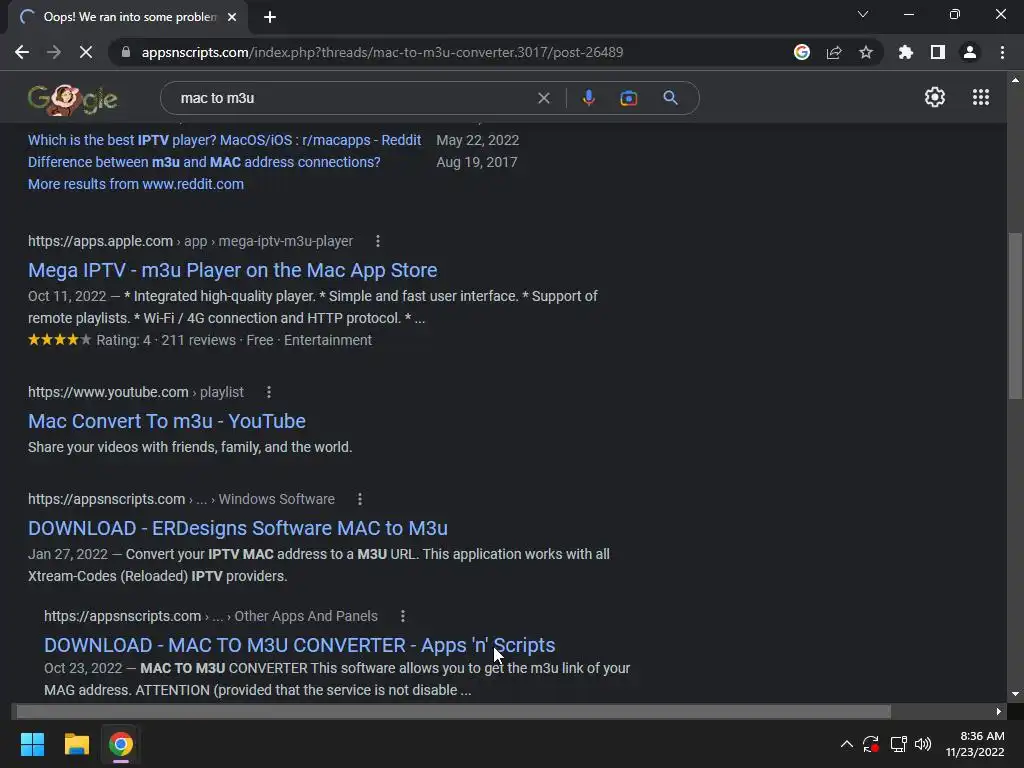Viewport: 1024px width, 768px height.
Task: Open 'DOWNLOAD - MAC TO M3U CONVERTER - Apps 'n' Scripts'
Action: coord(299,645)
